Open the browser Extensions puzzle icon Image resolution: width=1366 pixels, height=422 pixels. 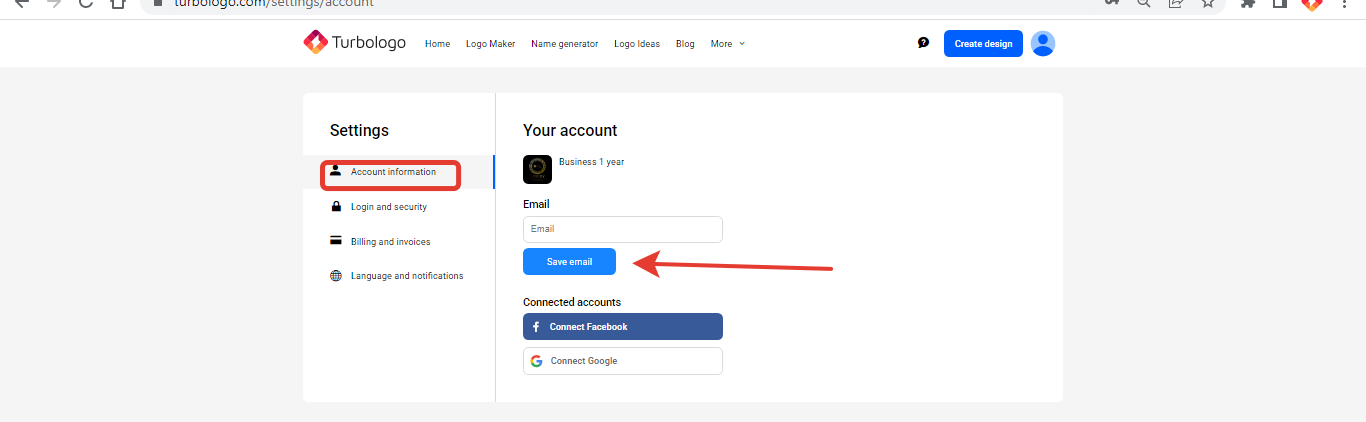point(1248,3)
